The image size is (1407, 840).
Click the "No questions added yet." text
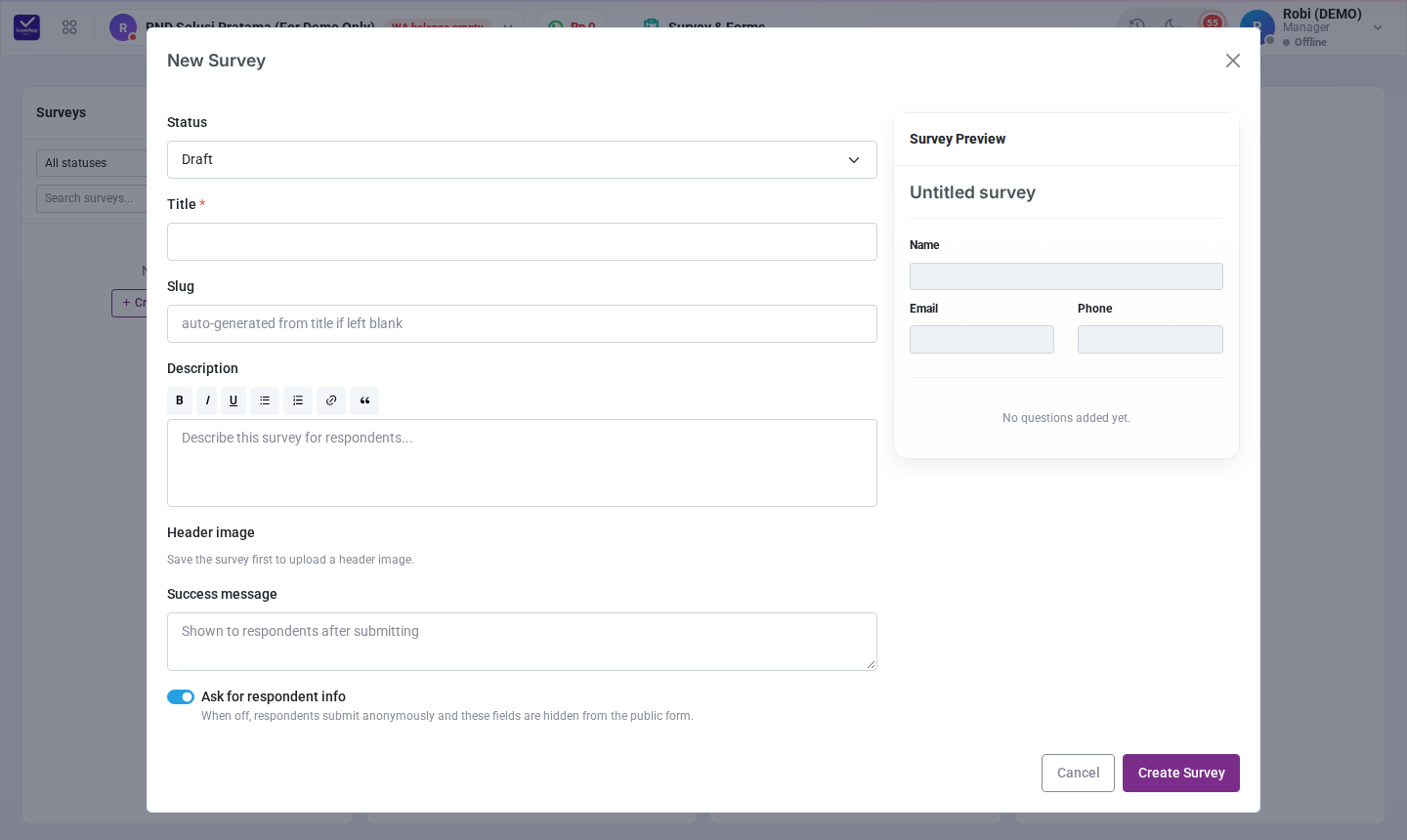(1066, 418)
